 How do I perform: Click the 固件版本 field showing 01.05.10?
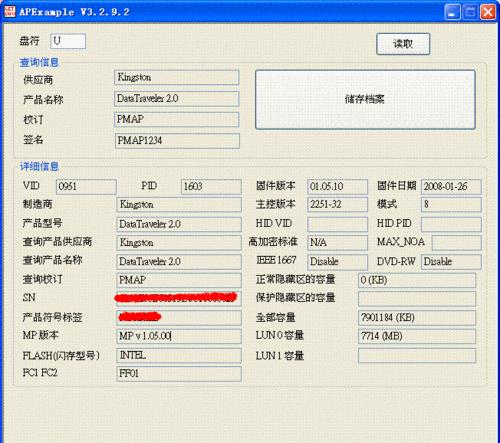tap(337, 186)
